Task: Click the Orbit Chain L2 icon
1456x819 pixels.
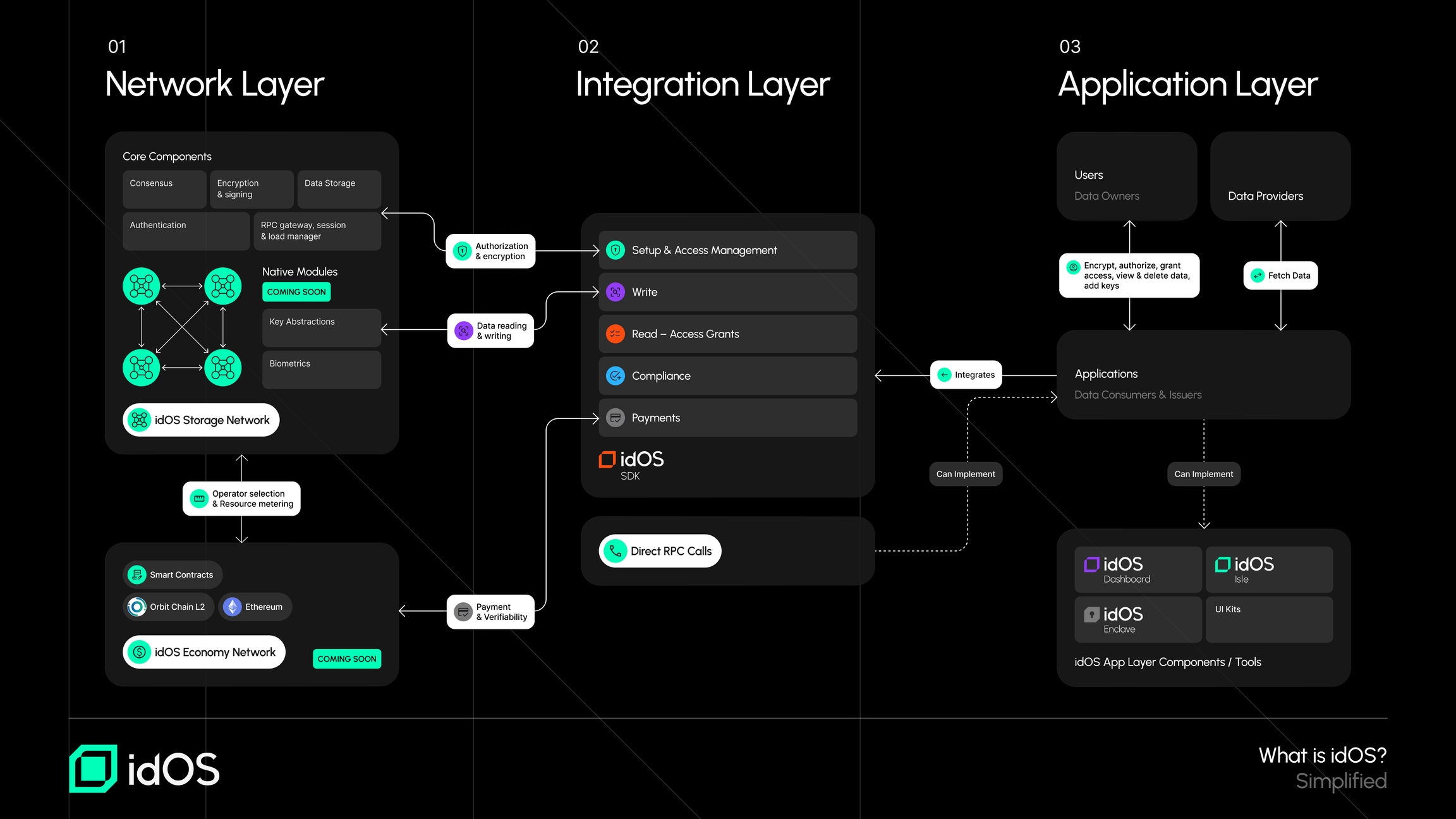Action: [136, 607]
